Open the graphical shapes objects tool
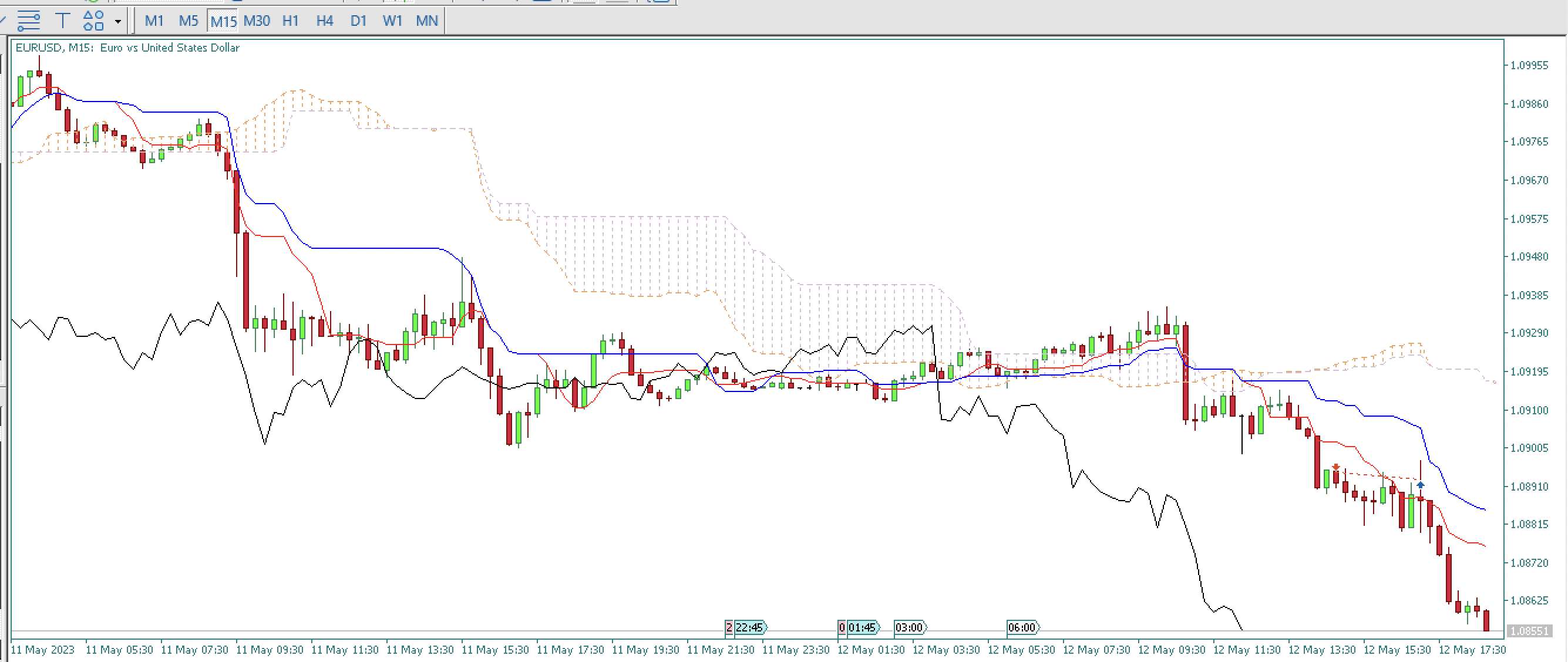The width and height of the screenshot is (1568, 662). tap(94, 21)
